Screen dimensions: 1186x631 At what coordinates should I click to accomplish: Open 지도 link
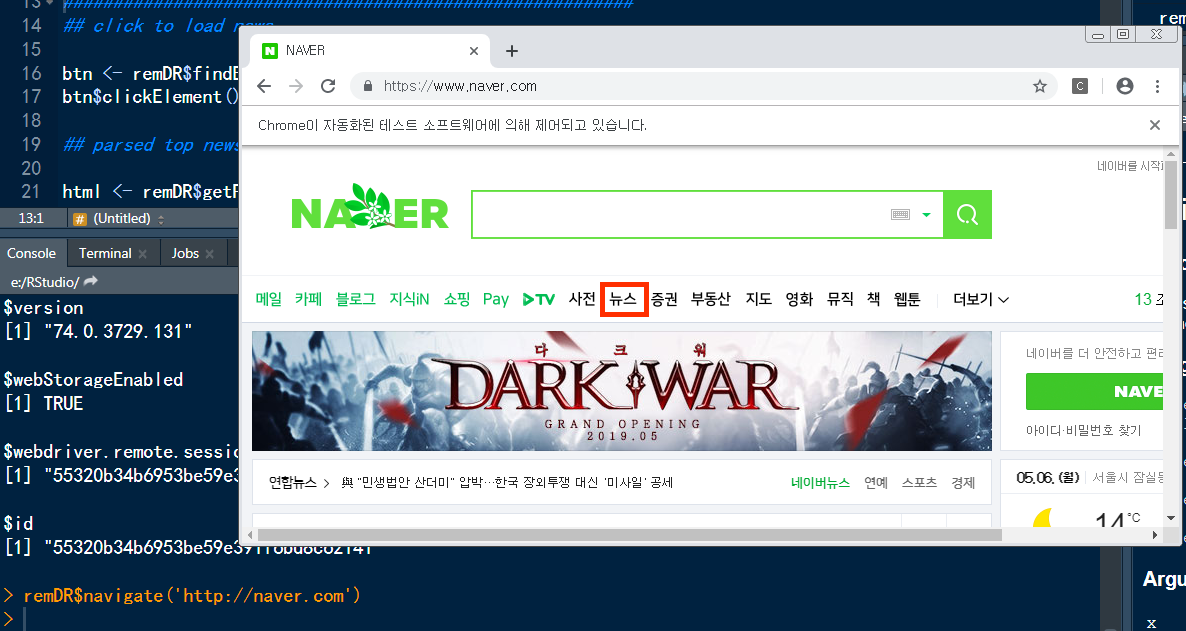point(759,299)
